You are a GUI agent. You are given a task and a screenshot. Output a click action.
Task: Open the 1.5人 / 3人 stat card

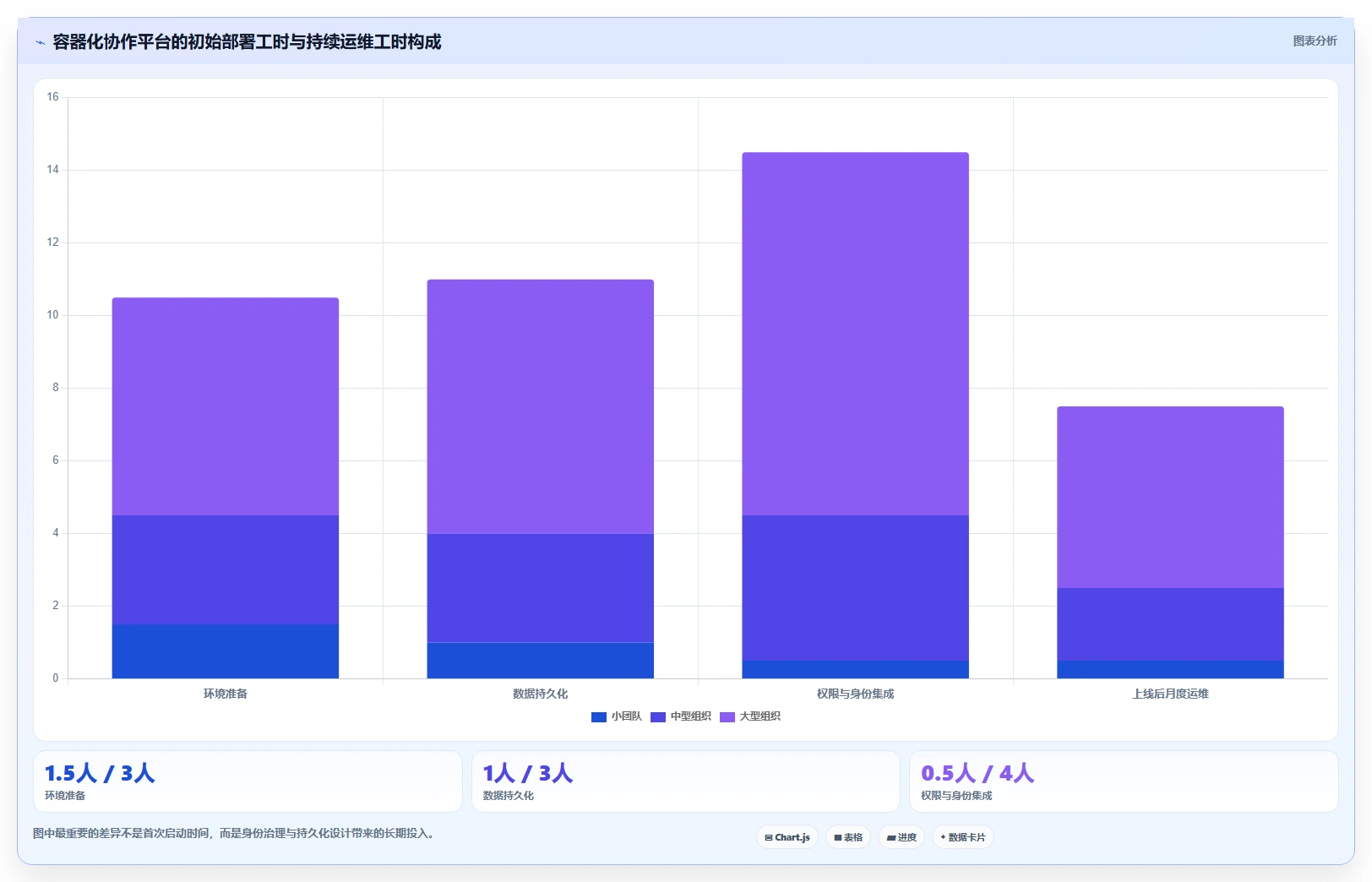[x=248, y=781]
